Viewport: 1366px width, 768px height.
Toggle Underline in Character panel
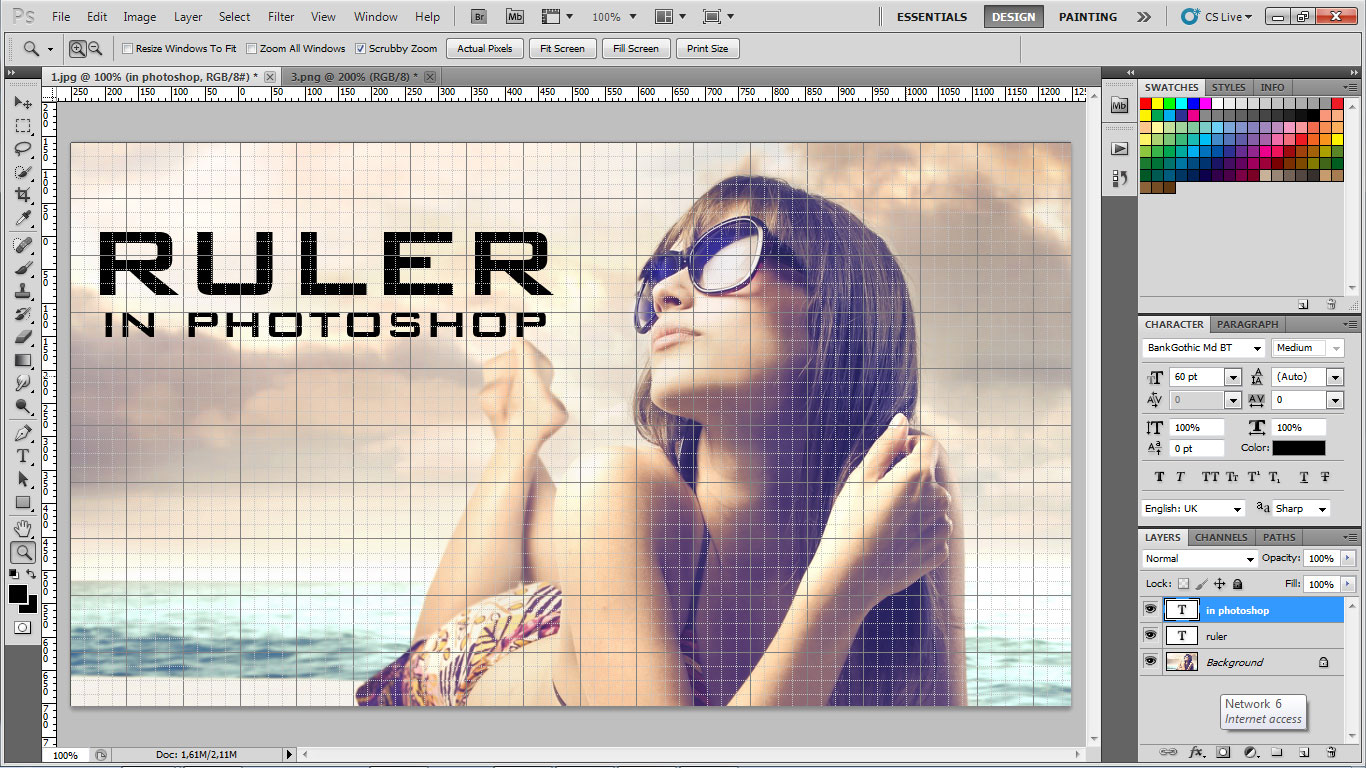1304,477
